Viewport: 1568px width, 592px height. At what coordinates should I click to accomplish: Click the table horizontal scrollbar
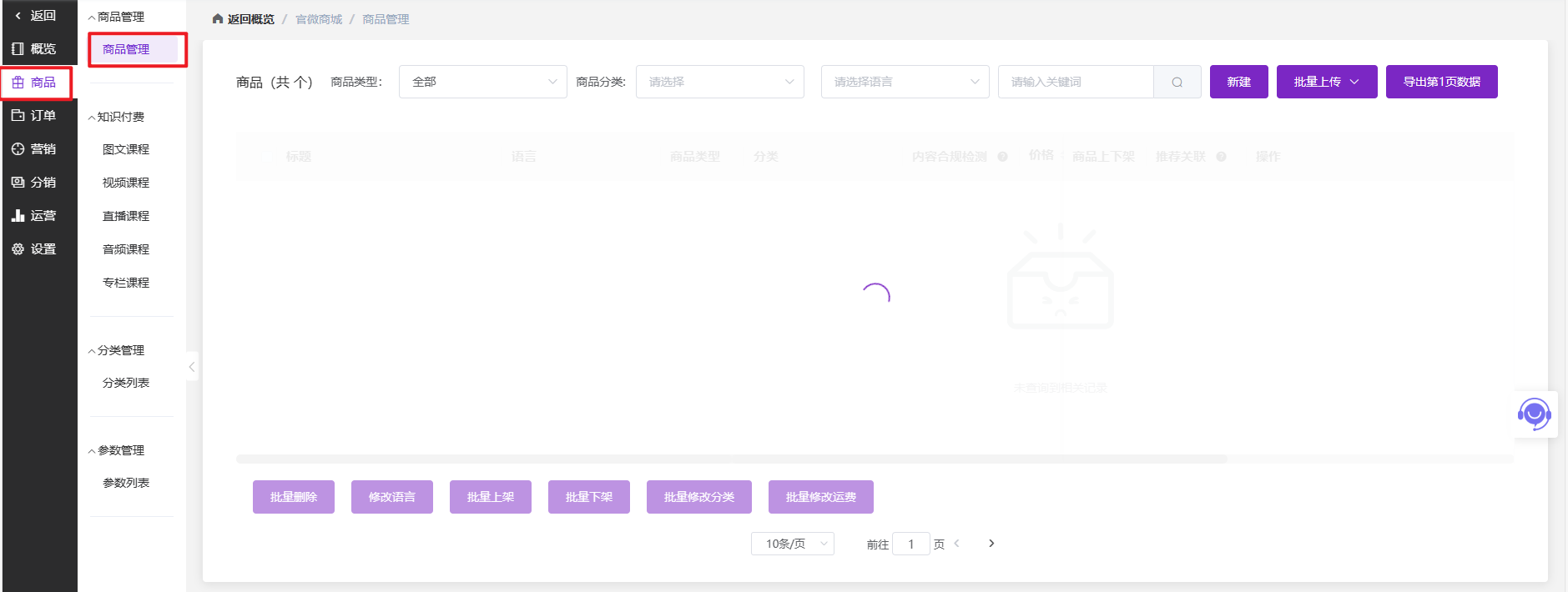(732, 459)
